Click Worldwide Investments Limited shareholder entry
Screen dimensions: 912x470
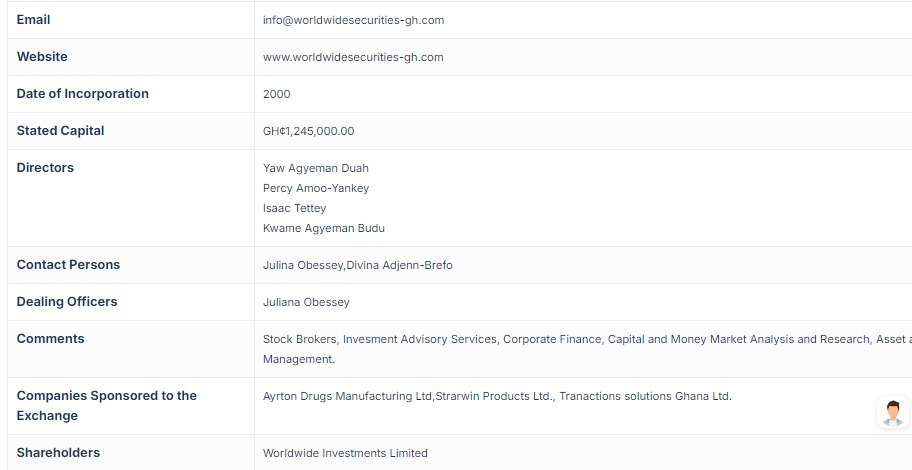pyautogui.click(x=345, y=453)
